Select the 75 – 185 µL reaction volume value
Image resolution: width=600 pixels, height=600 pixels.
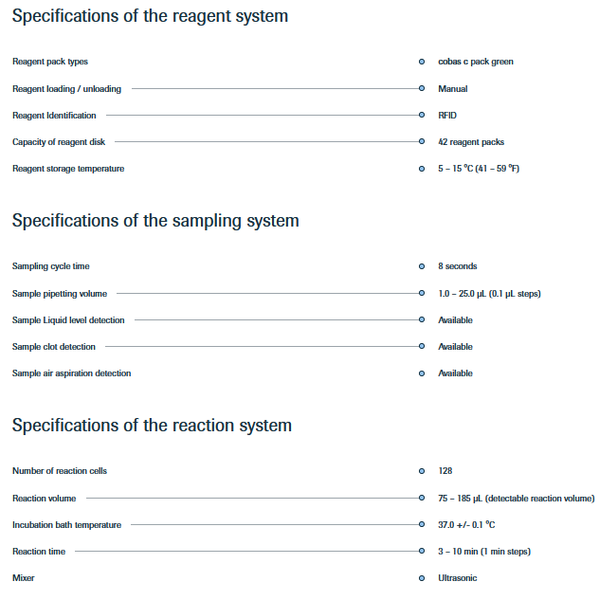[x=517, y=498]
